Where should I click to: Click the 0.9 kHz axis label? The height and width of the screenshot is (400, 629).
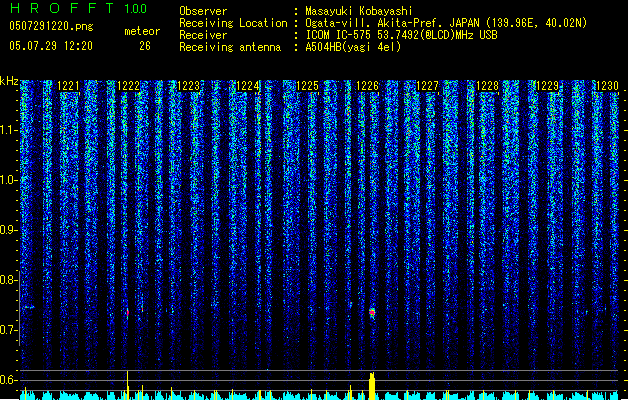(8, 230)
